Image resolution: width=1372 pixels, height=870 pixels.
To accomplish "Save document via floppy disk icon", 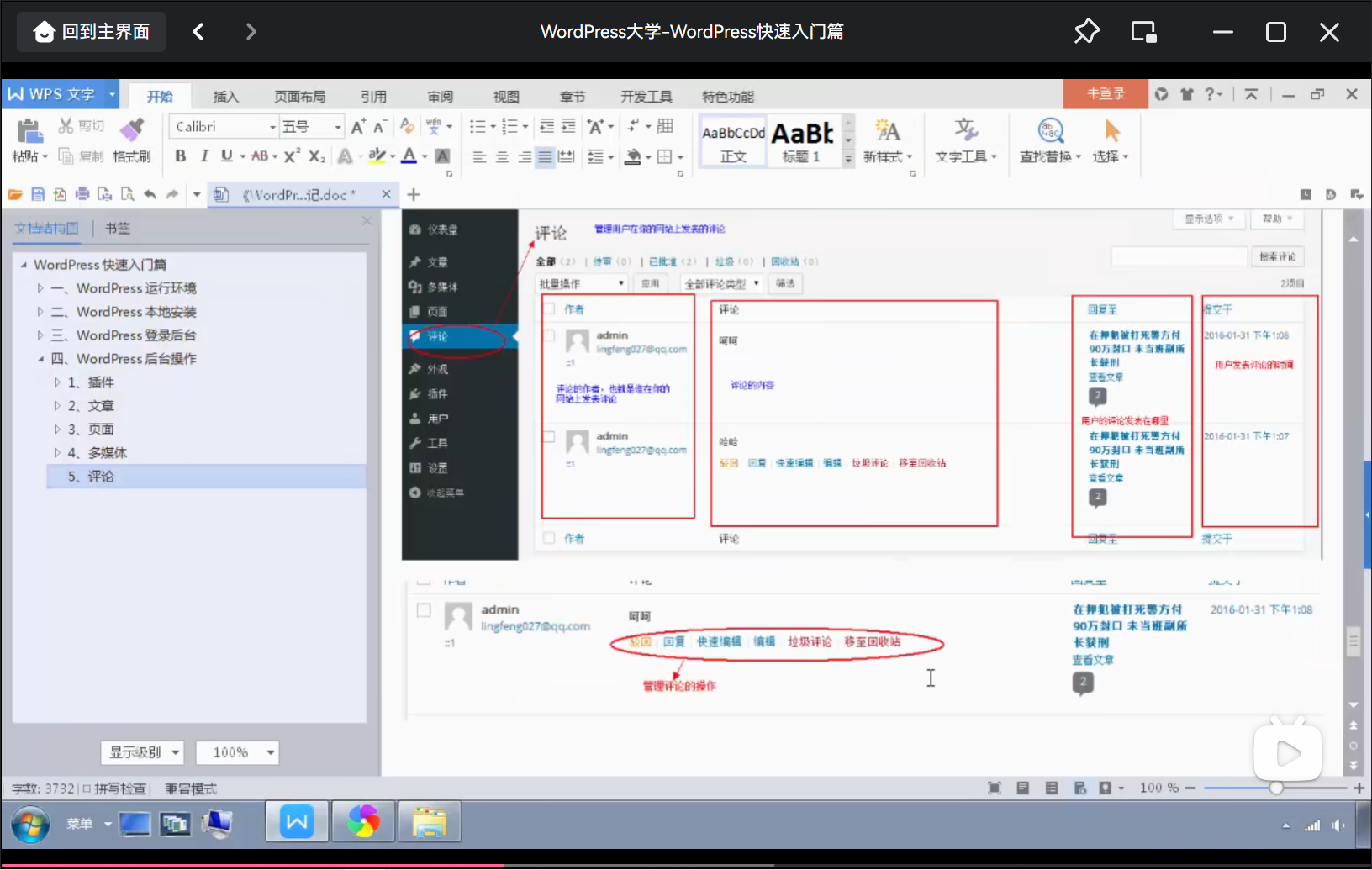I will pyautogui.click(x=38, y=194).
